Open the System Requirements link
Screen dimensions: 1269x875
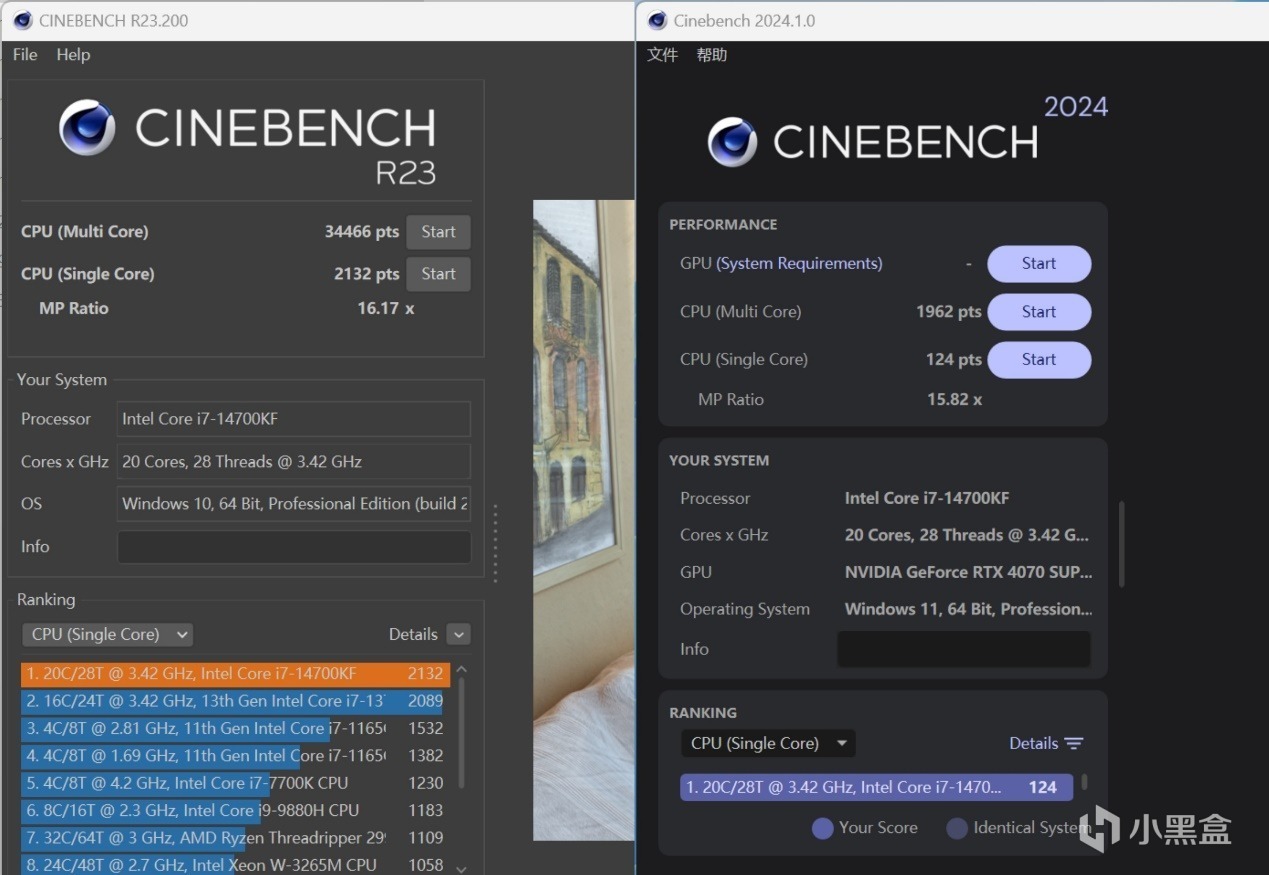tap(799, 264)
